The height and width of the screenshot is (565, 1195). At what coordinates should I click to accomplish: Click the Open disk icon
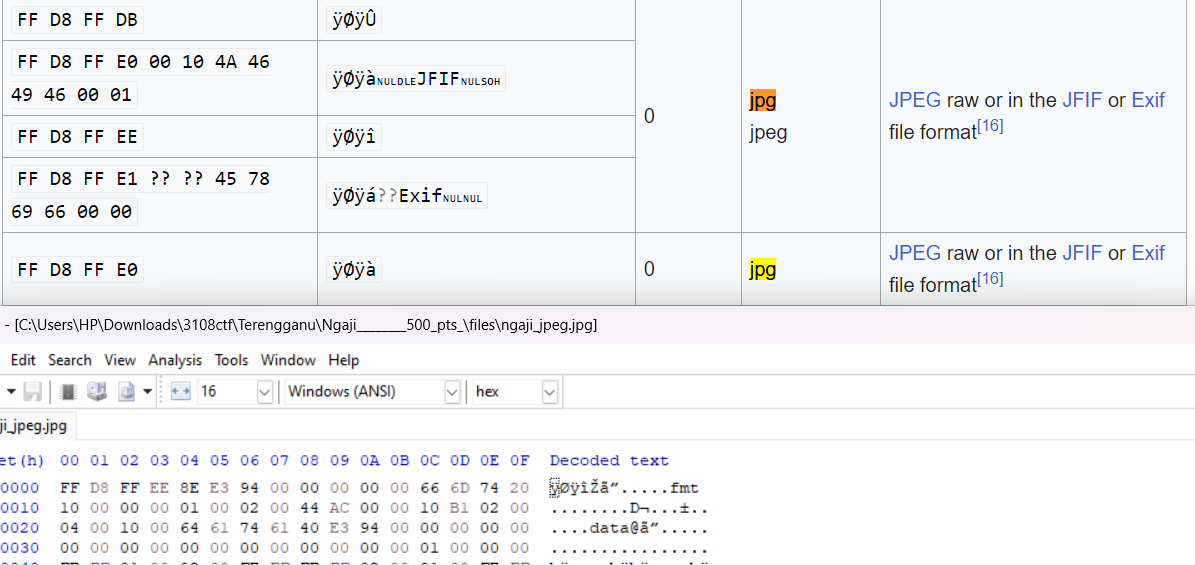click(97, 392)
